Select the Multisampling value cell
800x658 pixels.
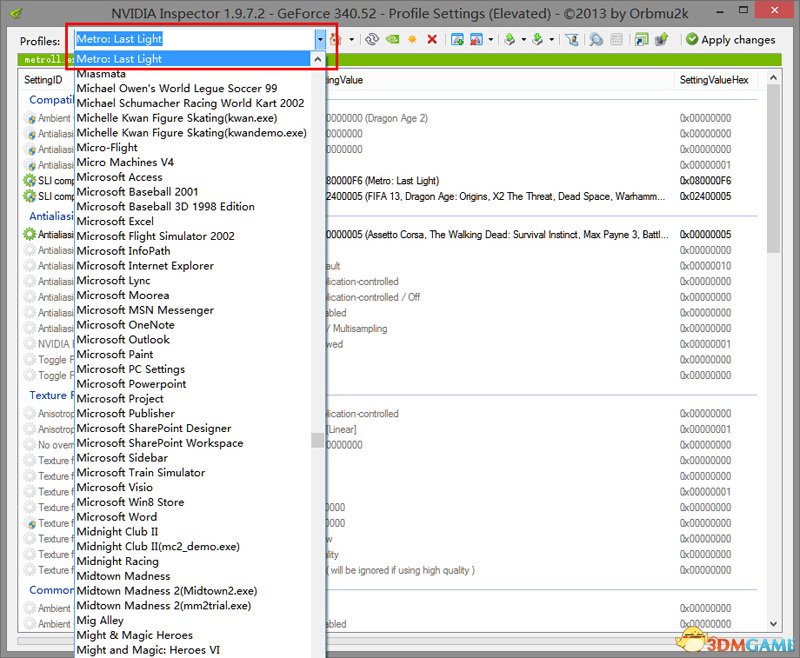pyautogui.click(x=357, y=328)
